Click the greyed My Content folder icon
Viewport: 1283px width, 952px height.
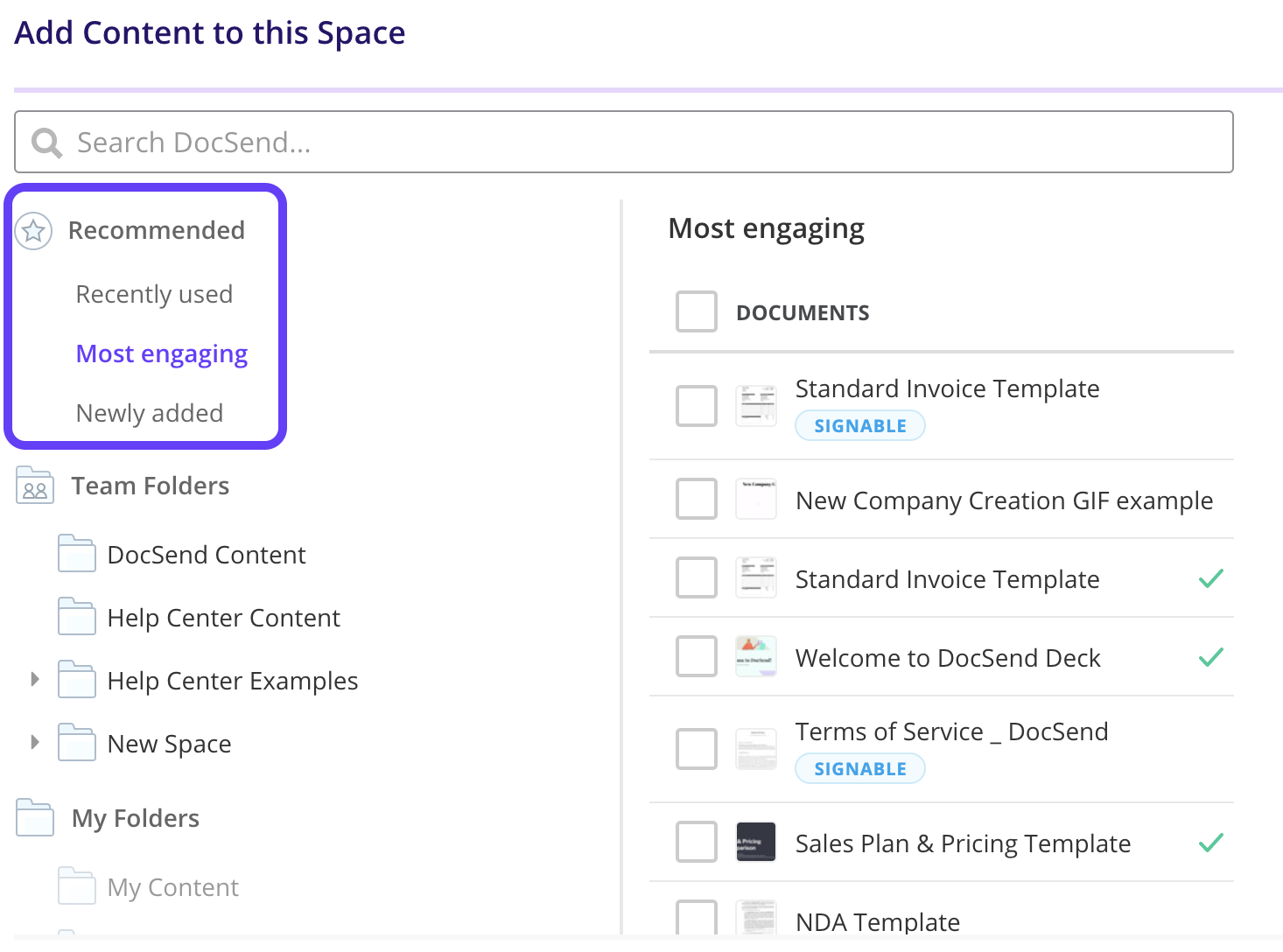click(76, 885)
